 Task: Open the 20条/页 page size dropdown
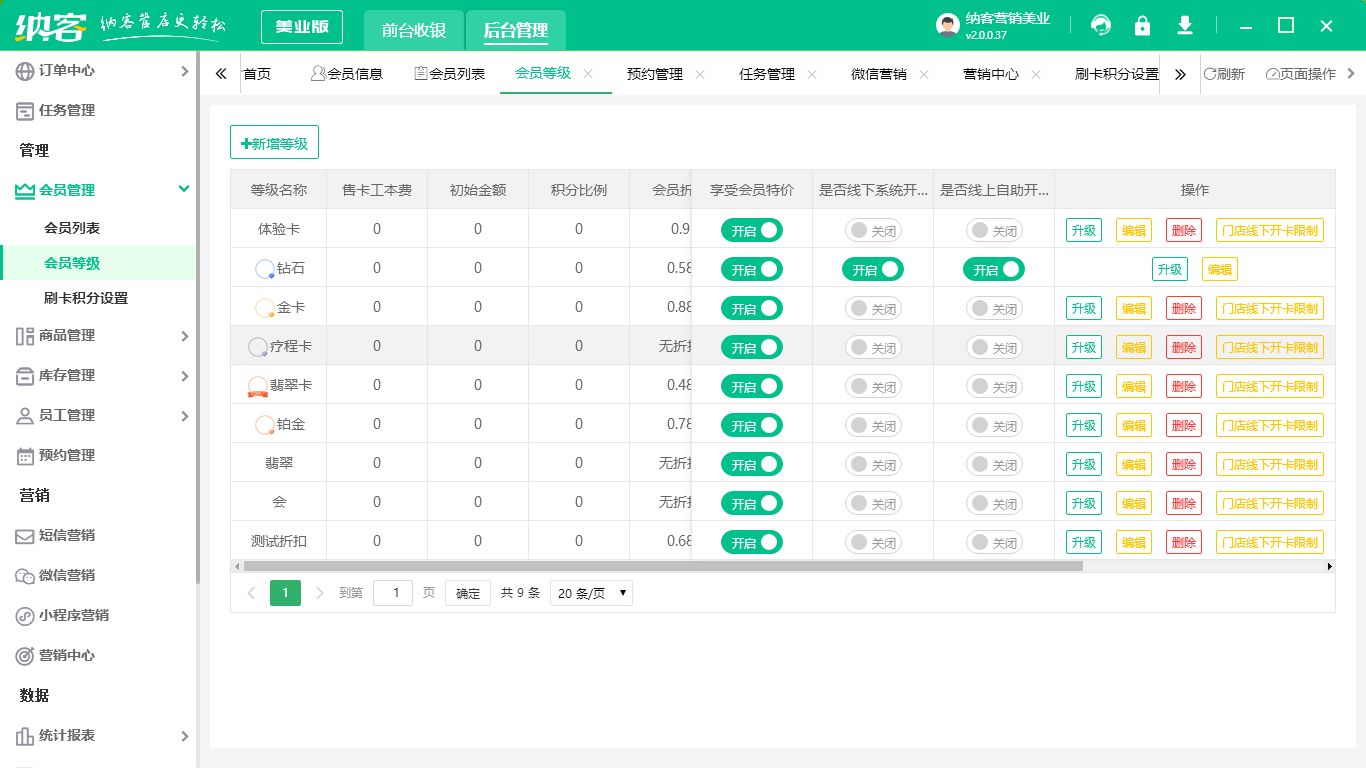tap(591, 592)
